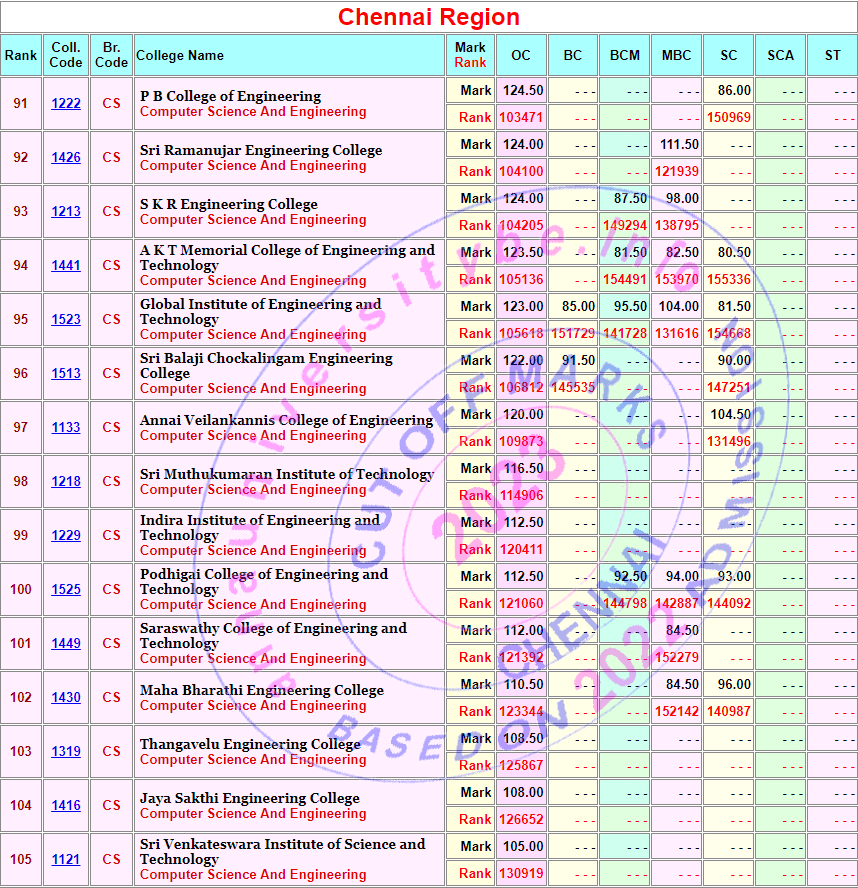The height and width of the screenshot is (888, 858).
Task: Open college code 1319 link
Action: [66, 752]
